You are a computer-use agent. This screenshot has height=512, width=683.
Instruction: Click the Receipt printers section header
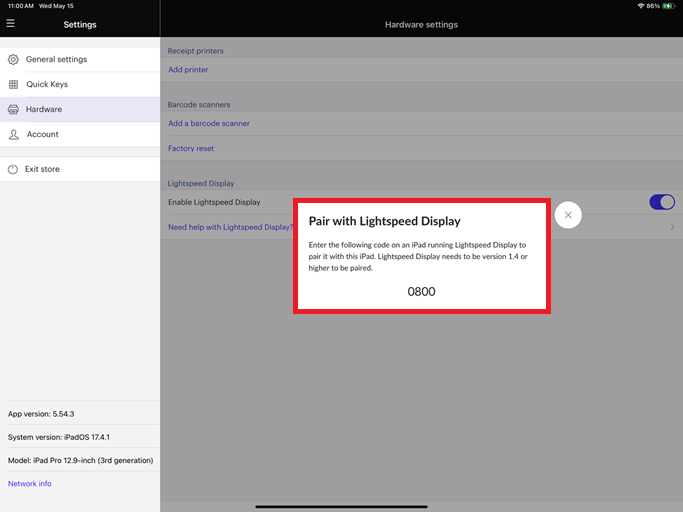click(x=196, y=51)
